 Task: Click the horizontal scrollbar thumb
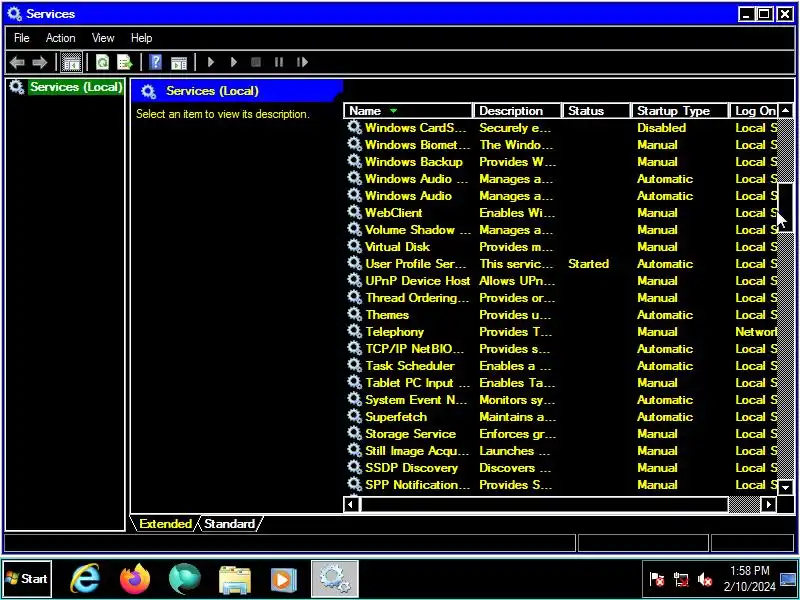(x=544, y=505)
